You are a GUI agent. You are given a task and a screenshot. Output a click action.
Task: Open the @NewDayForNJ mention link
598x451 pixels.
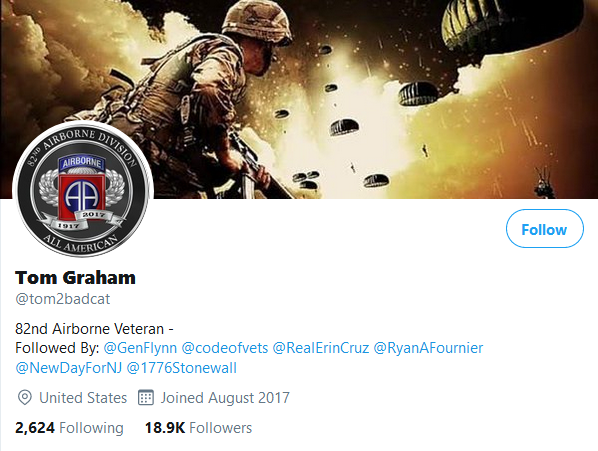coord(69,368)
